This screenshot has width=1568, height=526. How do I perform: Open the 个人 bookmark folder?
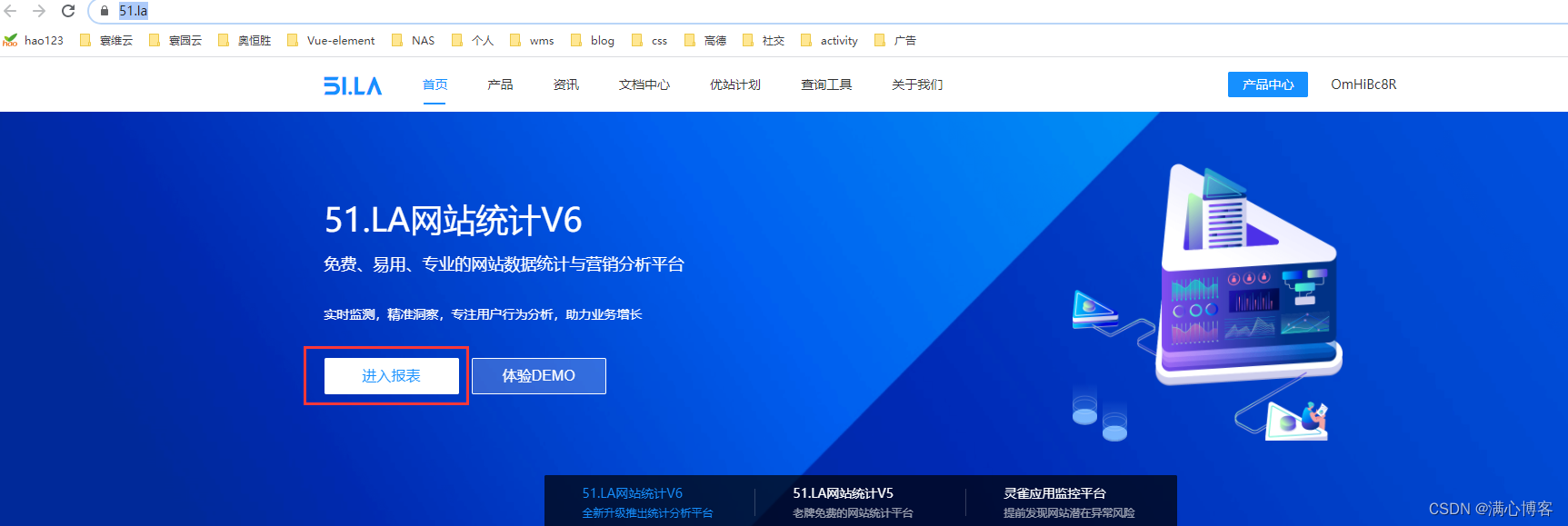pyautogui.click(x=473, y=40)
